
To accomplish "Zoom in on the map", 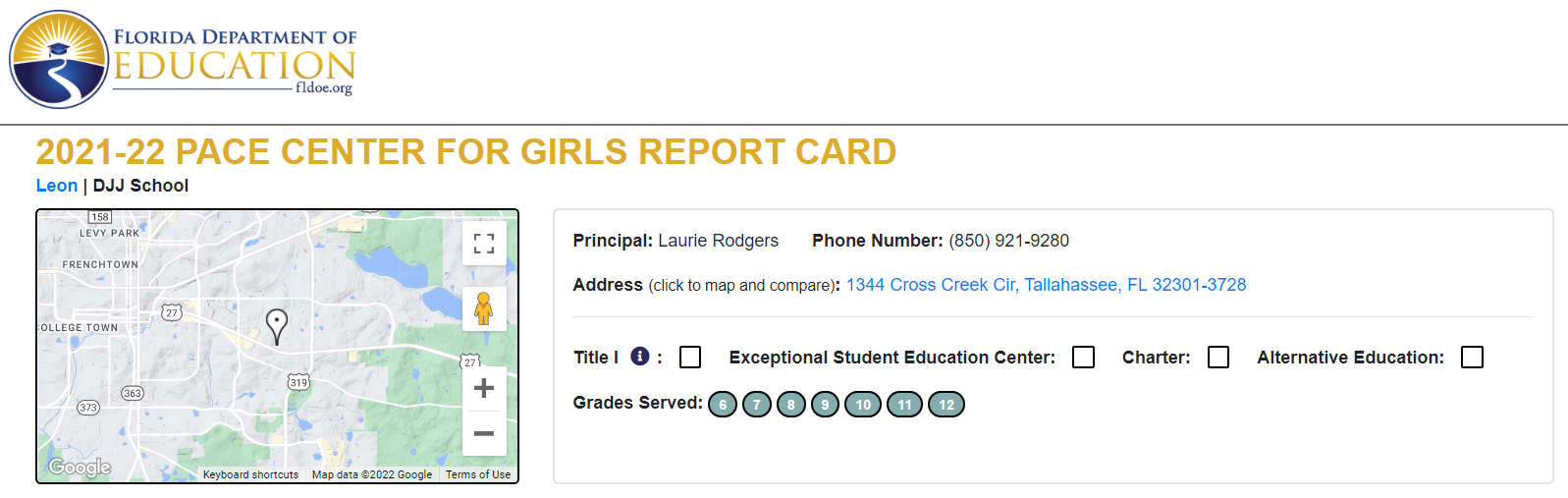I will 484,388.
